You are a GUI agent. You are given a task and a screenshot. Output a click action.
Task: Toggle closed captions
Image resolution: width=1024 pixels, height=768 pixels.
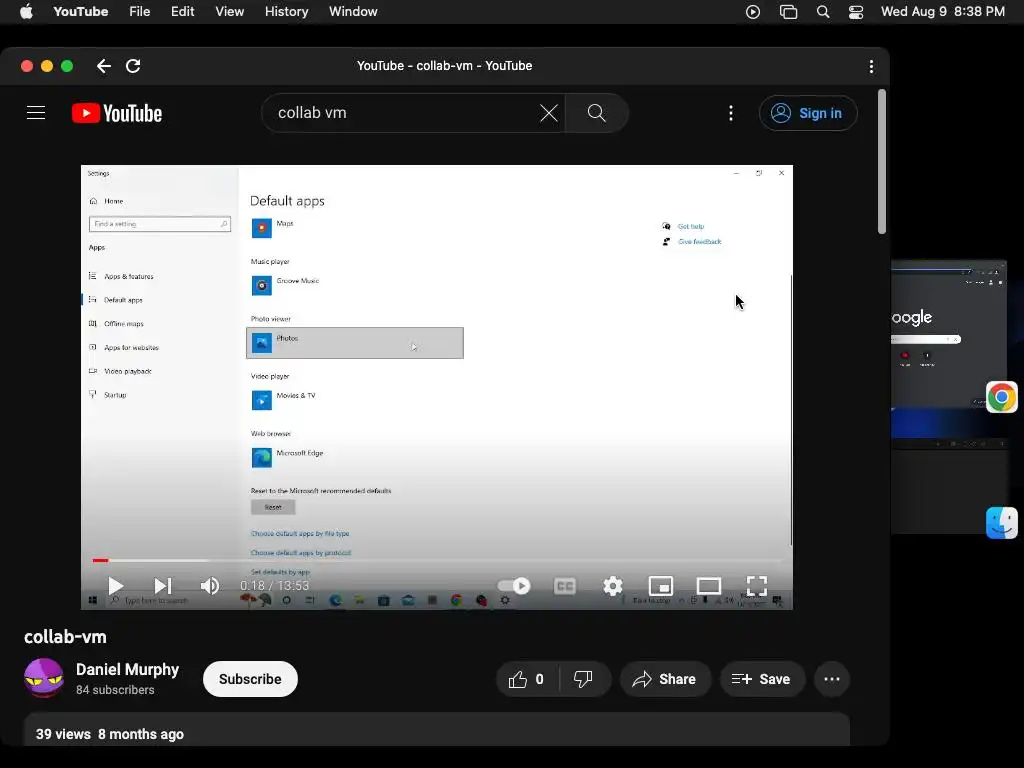pos(565,586)
